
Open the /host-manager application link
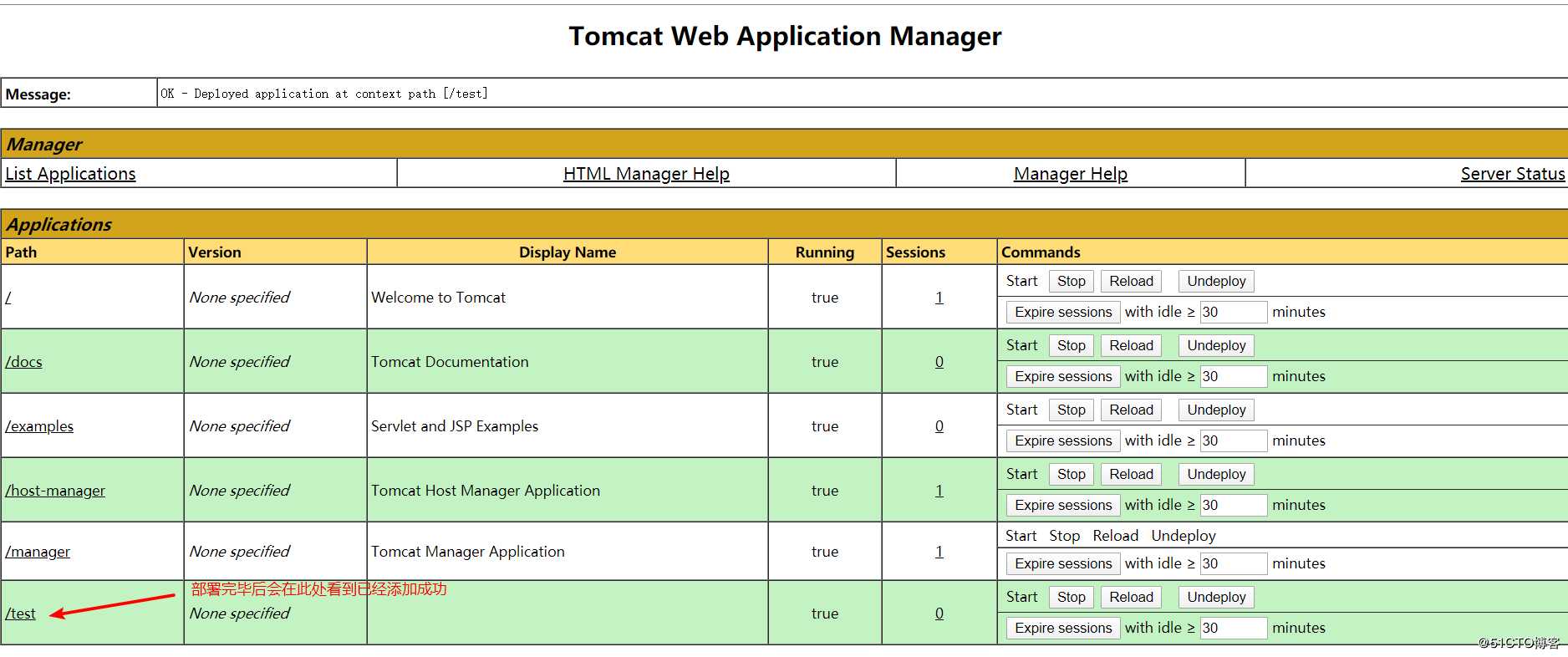point(55,491)
